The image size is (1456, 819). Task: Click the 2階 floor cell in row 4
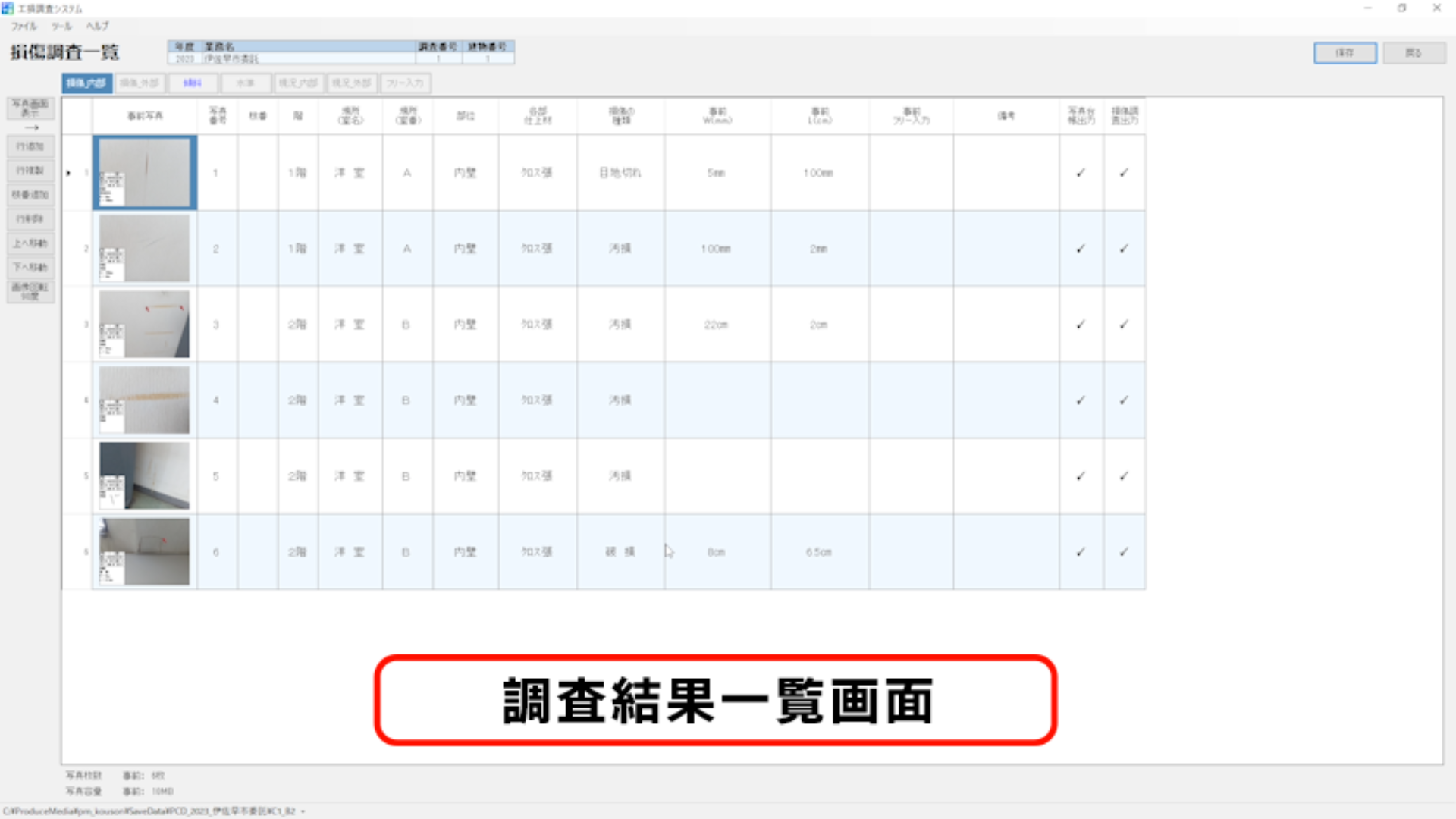pyautogui.click(x=298, y=400)
